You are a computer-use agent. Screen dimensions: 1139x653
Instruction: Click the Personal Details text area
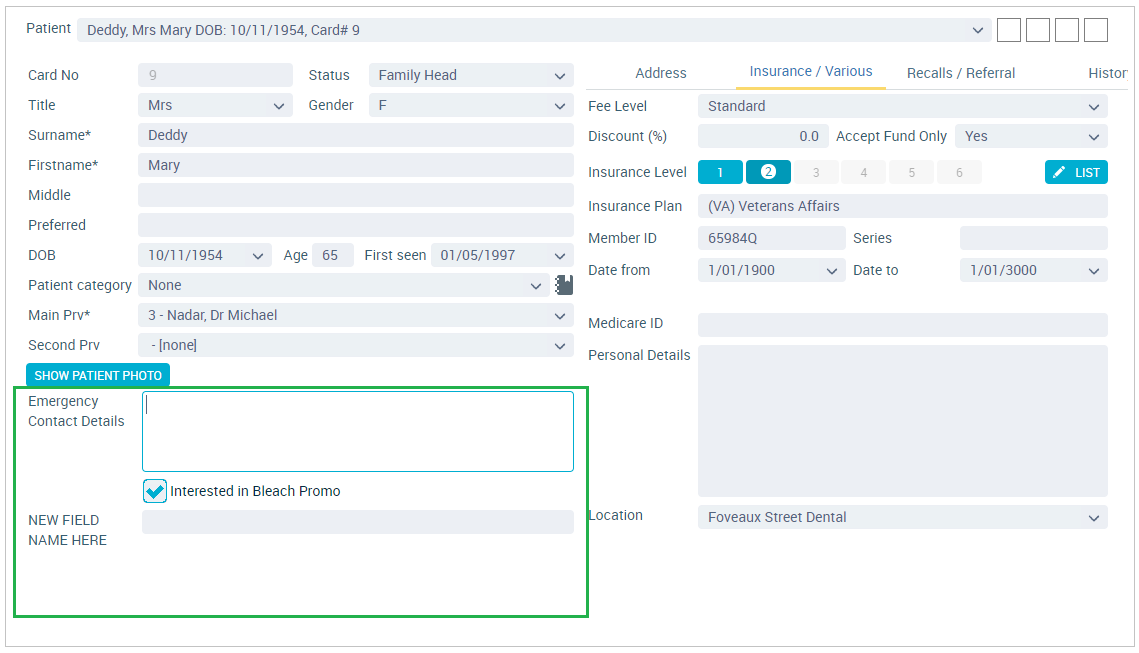tap(903, 421)
